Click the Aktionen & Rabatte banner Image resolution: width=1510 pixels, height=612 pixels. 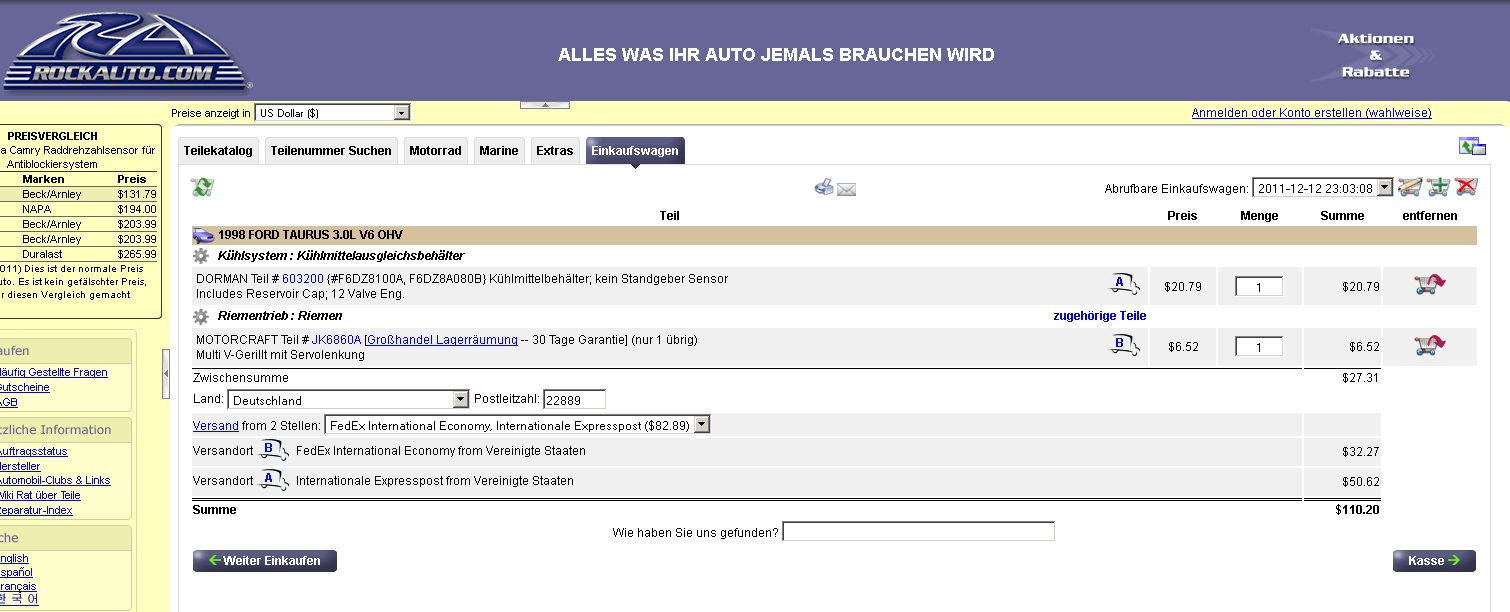(x=1375, y=55)
